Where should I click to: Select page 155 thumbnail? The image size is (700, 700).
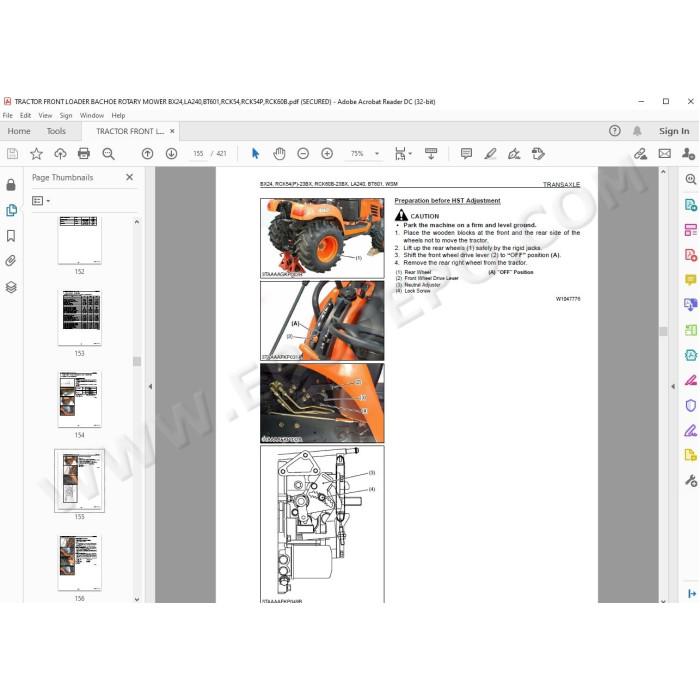pos(79,481)
